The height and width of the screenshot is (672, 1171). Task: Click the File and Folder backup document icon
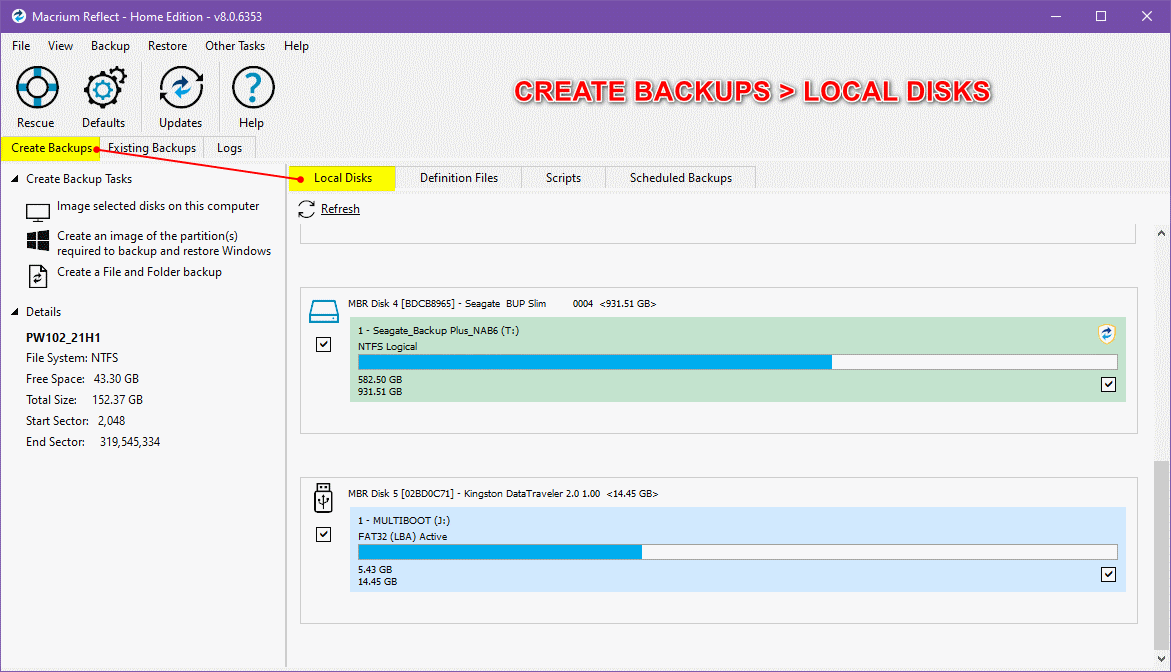point(37,276)
